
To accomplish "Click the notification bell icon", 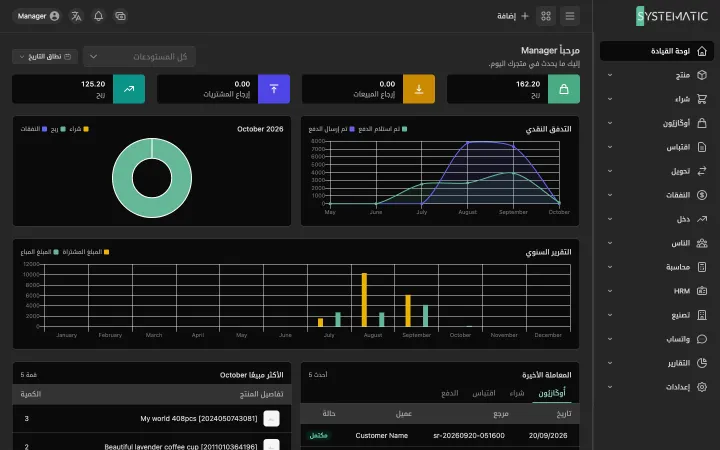I will point(98,16).
